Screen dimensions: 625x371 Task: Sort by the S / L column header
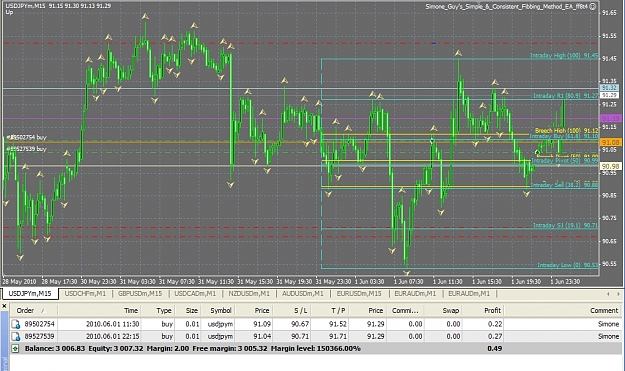coord(301,310)
